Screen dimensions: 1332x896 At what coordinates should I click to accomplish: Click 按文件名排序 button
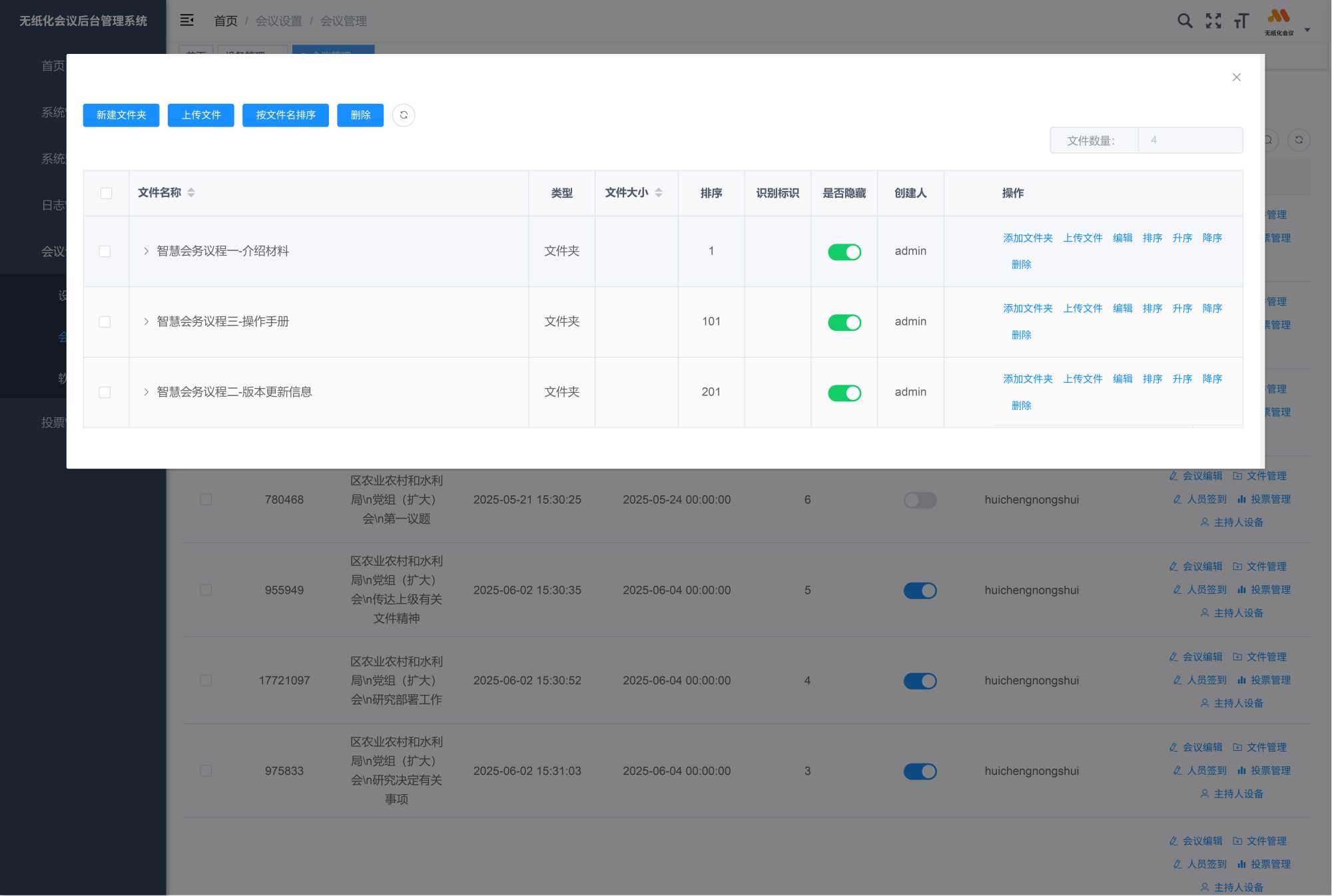(x=285, y=115)
